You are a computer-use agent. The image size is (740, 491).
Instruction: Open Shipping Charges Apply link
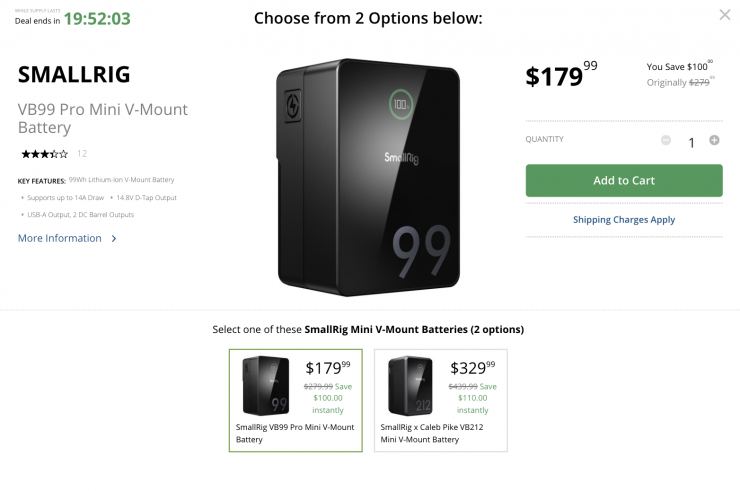pos(624,219)
